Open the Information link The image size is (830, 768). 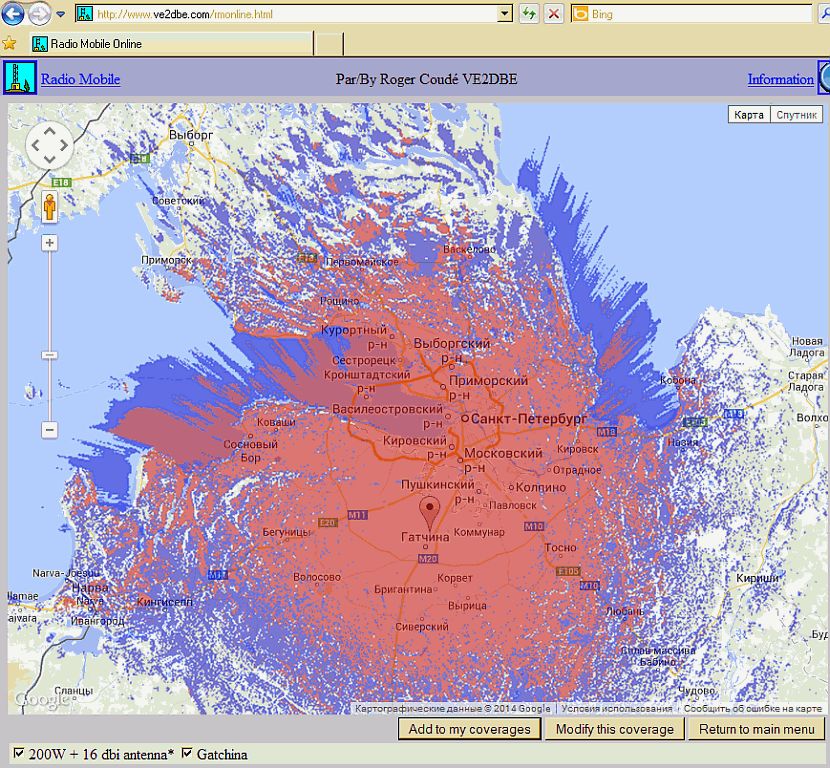coord(780,79)
